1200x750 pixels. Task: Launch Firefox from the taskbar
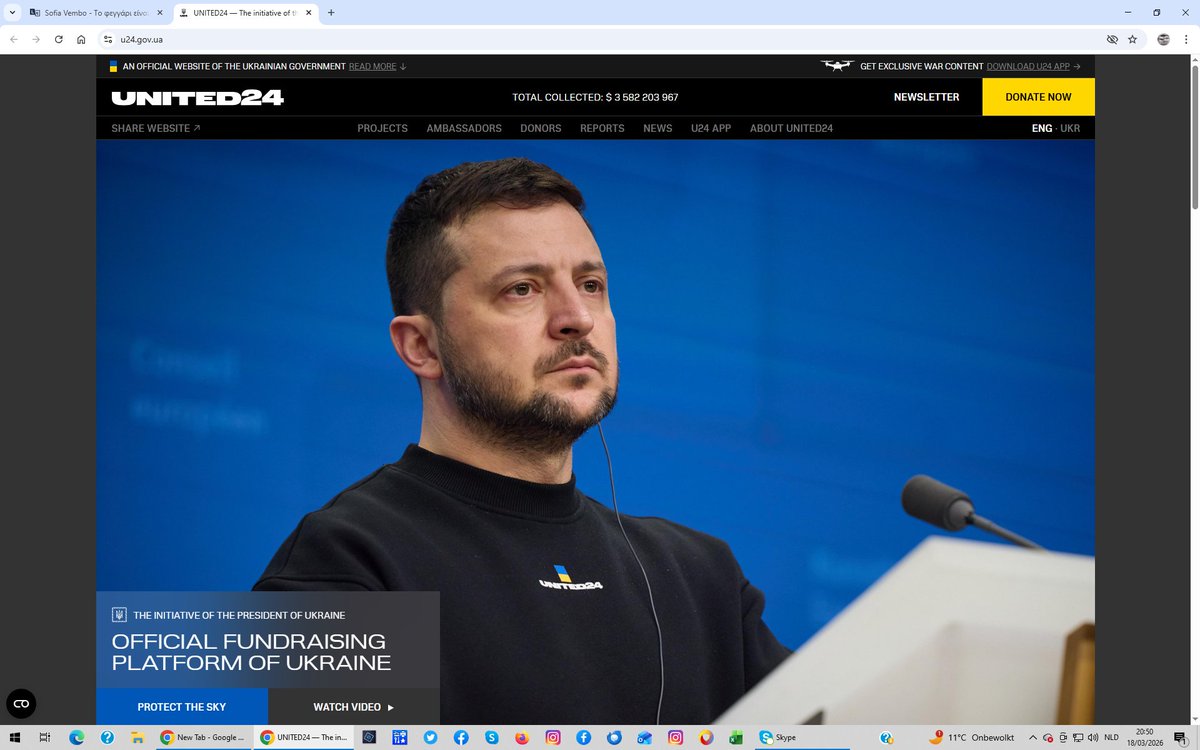pyautogui.click(x=522, y=737)
